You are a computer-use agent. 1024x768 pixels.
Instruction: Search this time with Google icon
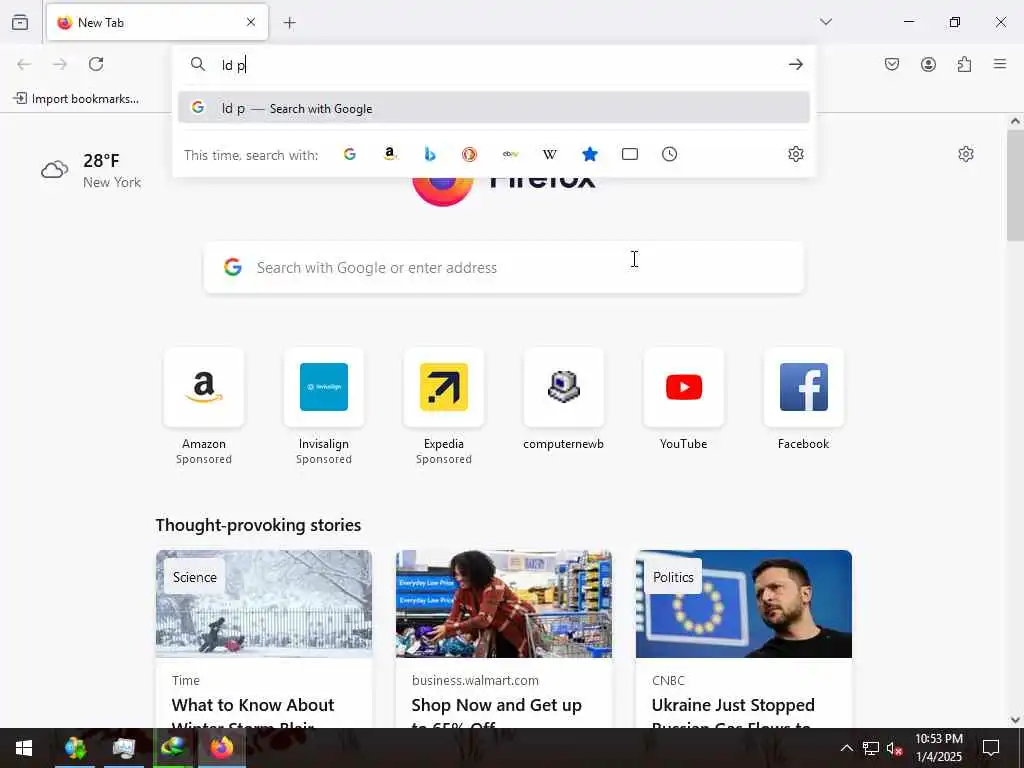(350, 154)
